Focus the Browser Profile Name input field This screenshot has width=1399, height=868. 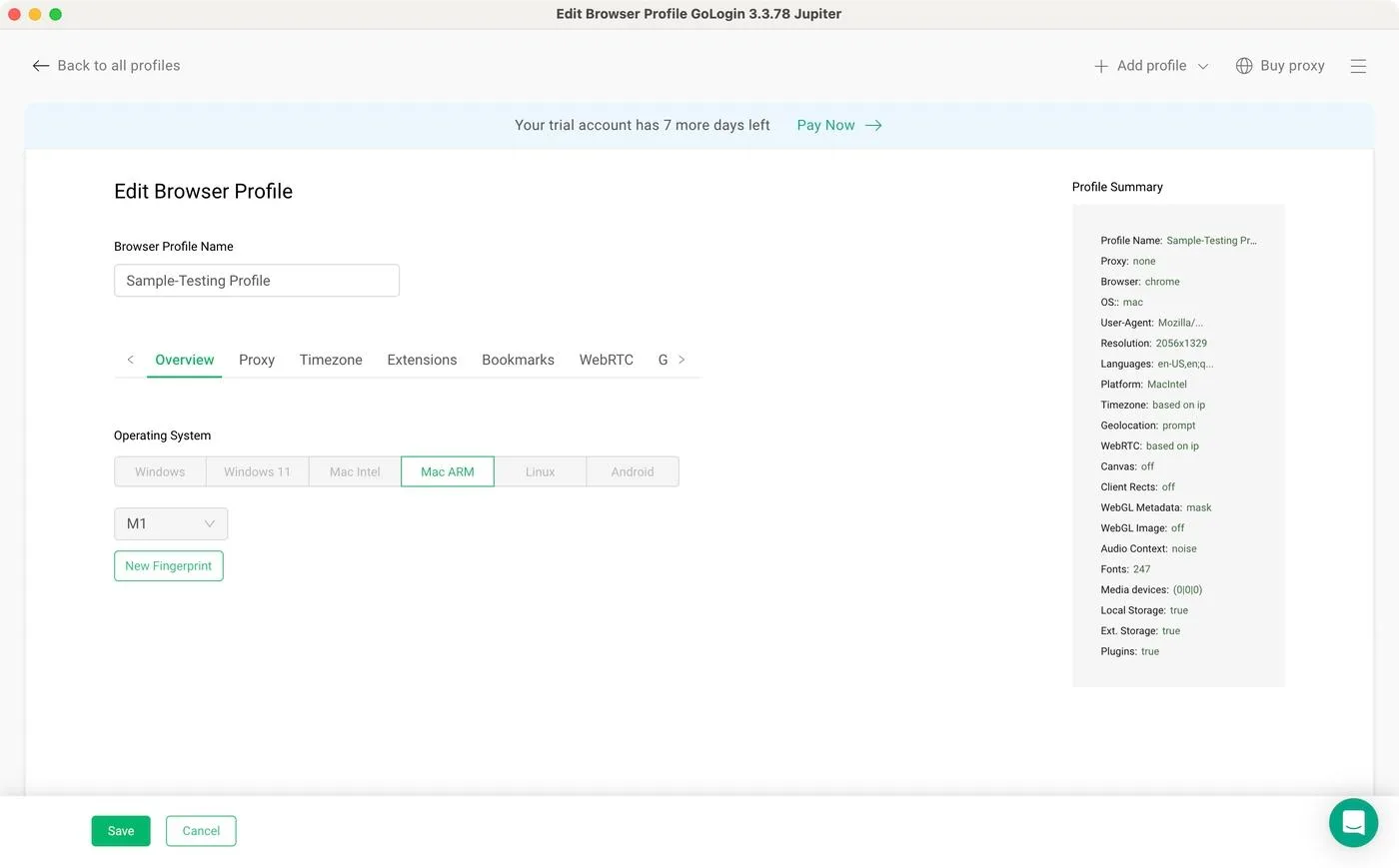tap(257, 281)
